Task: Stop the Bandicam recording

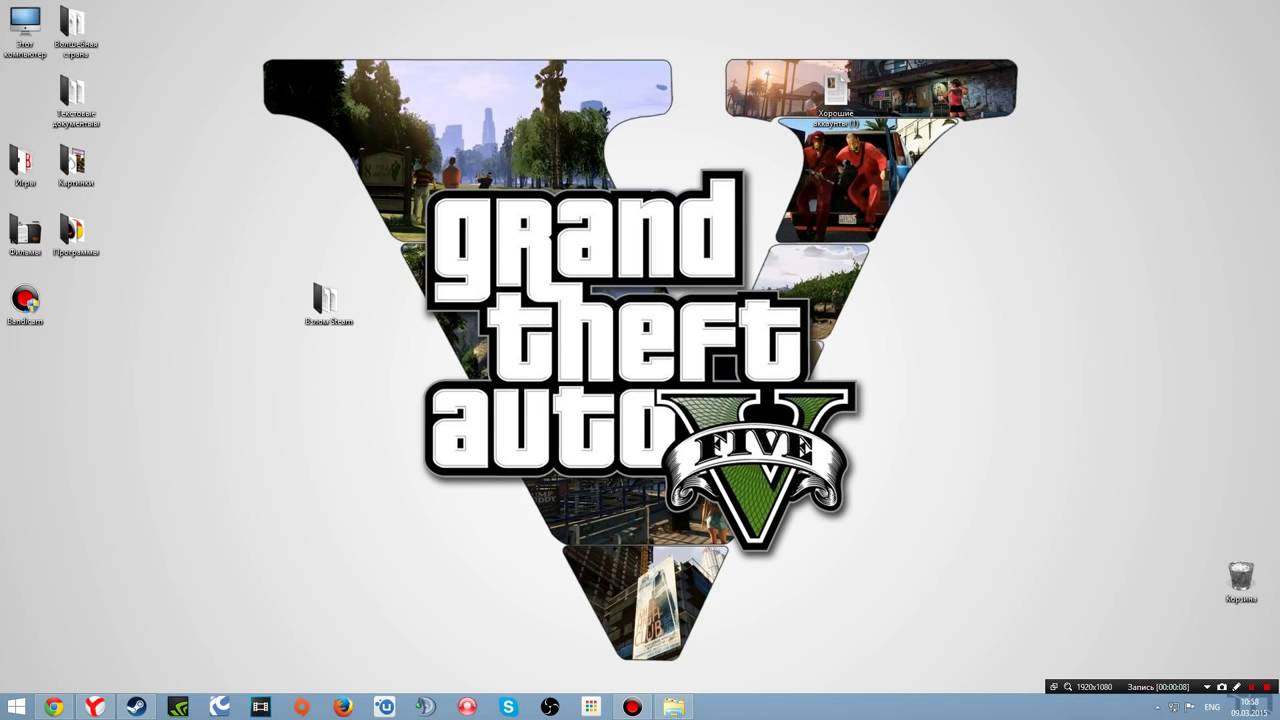Action: click(x=1267, y=687)
